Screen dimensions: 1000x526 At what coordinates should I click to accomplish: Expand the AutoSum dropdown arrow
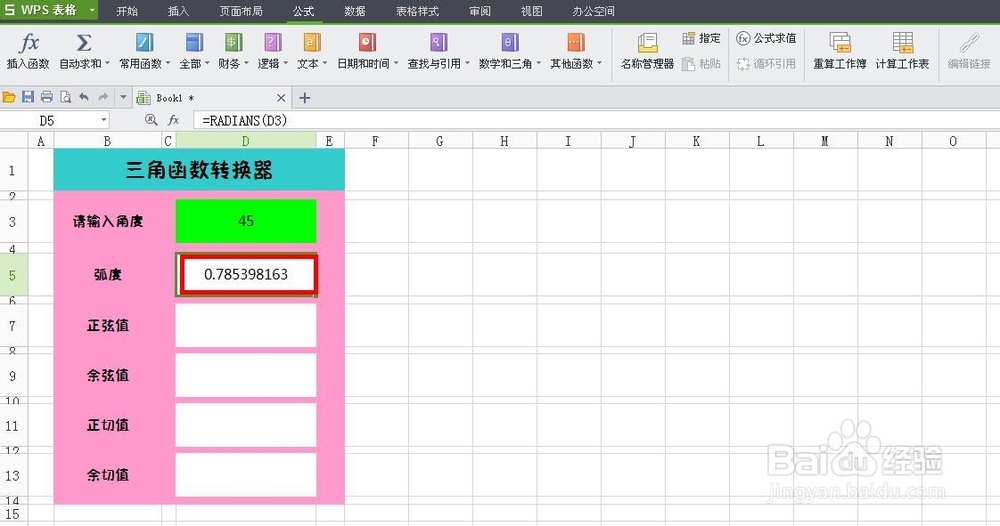[107, 64]
